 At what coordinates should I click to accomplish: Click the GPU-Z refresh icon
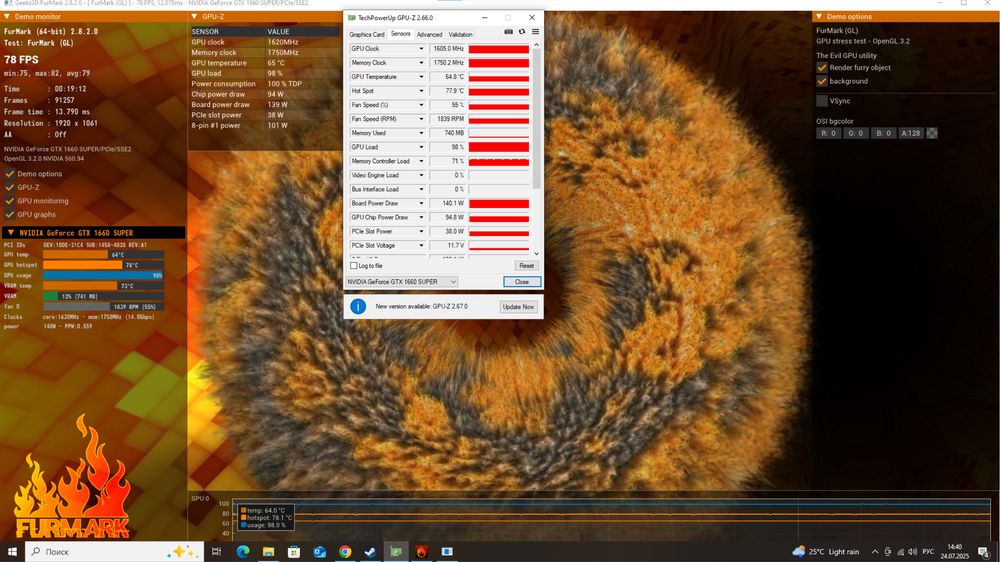click(x=522, y=32)
